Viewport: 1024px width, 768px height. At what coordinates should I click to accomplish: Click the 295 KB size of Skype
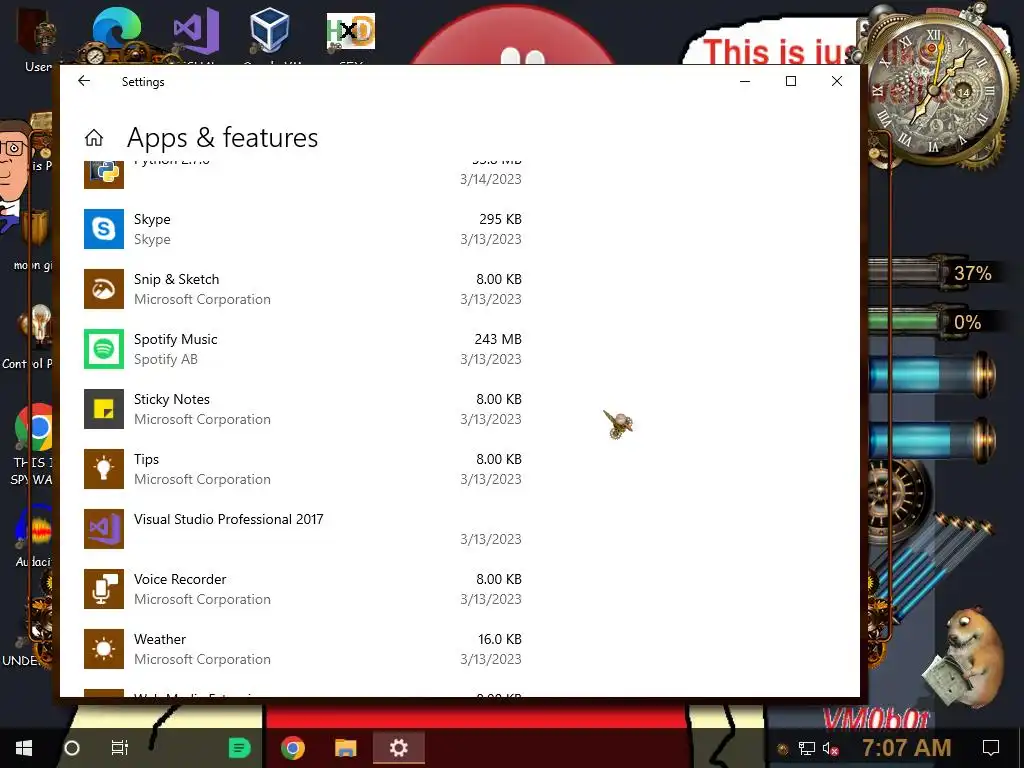coord(500,219)
